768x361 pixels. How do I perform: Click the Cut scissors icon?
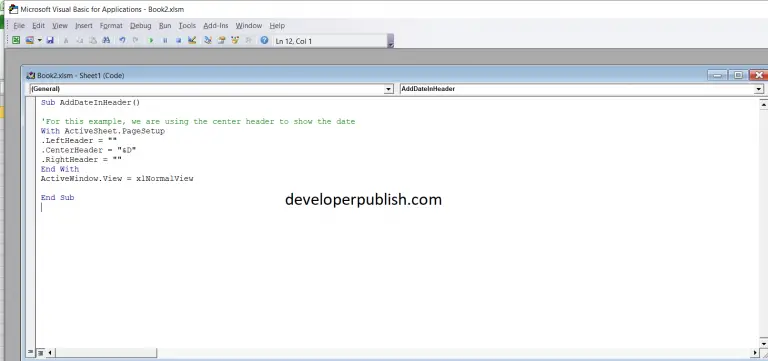[66, 41]
